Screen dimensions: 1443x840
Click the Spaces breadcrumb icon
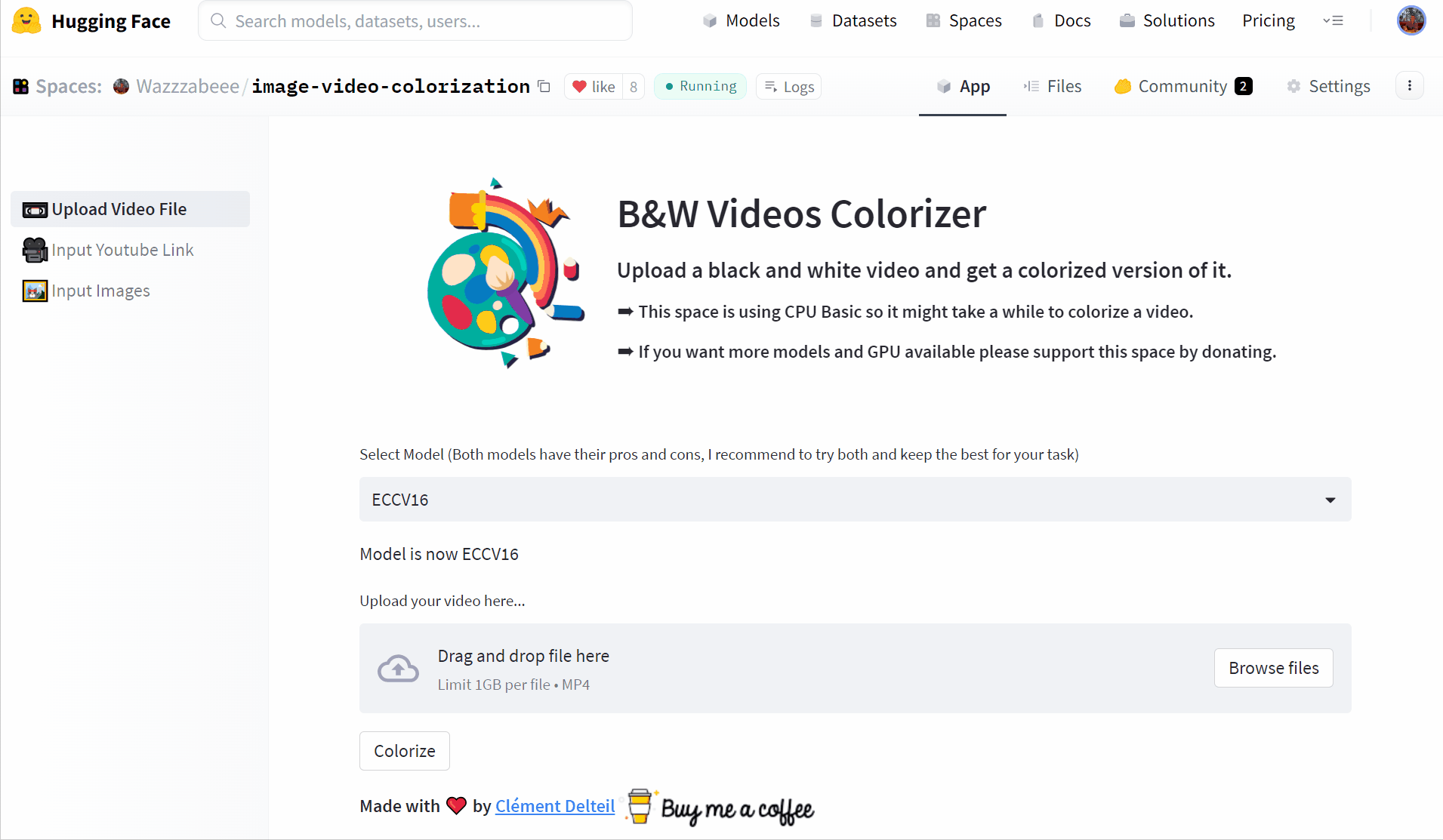21,87
